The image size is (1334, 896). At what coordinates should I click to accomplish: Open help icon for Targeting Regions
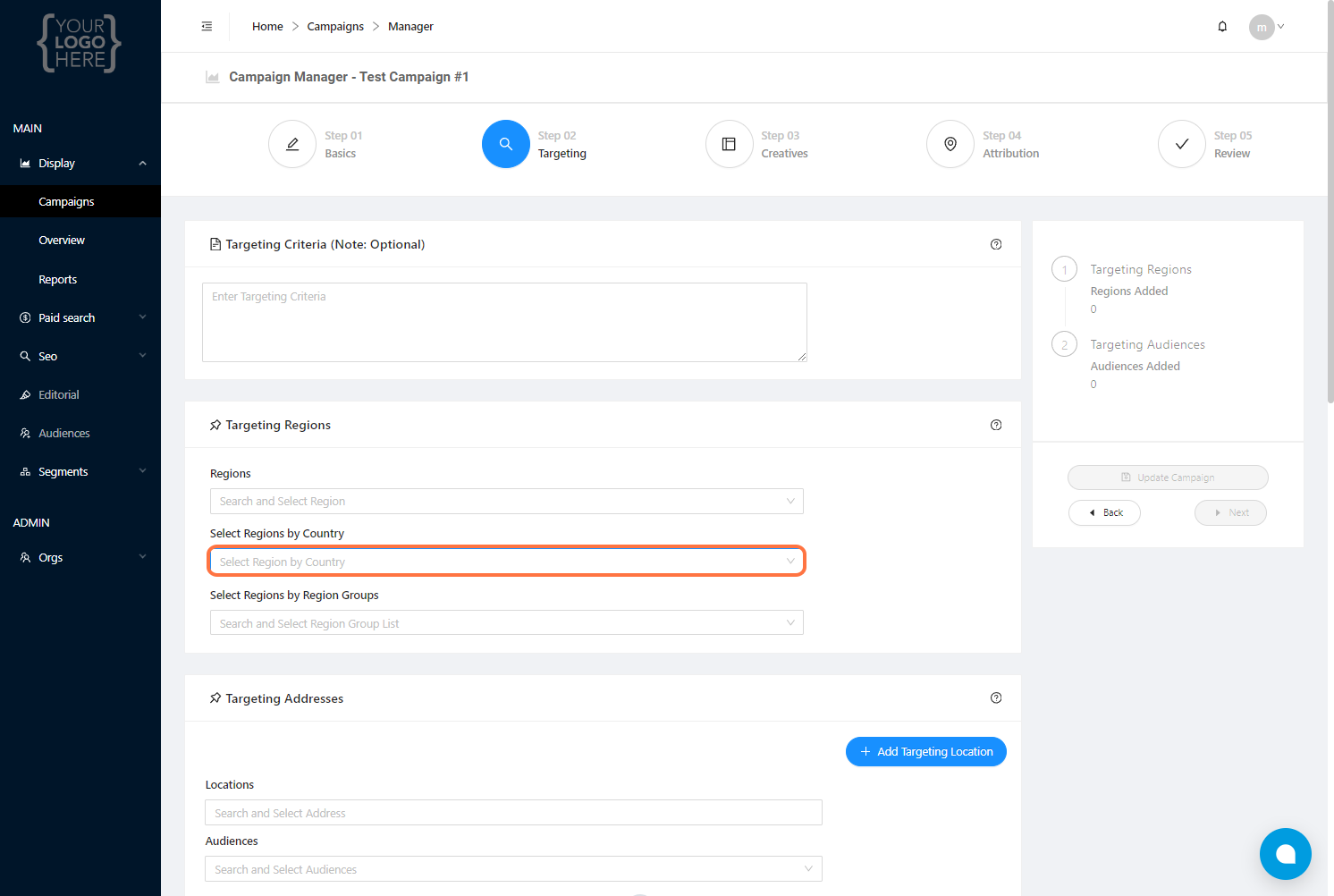[x=996, y=425]
